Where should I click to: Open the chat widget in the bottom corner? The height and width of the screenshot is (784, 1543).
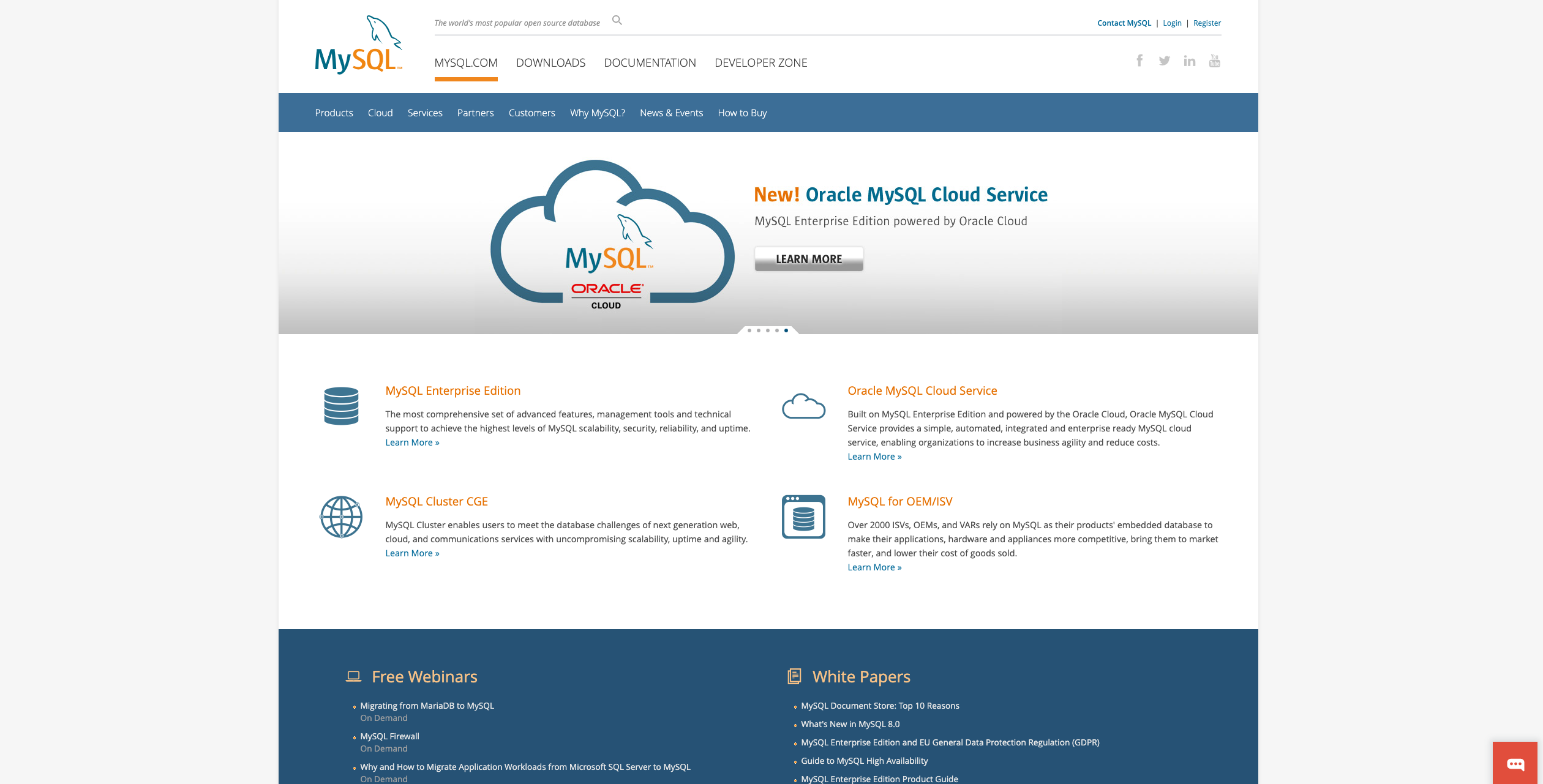(x=1515, y=764)
